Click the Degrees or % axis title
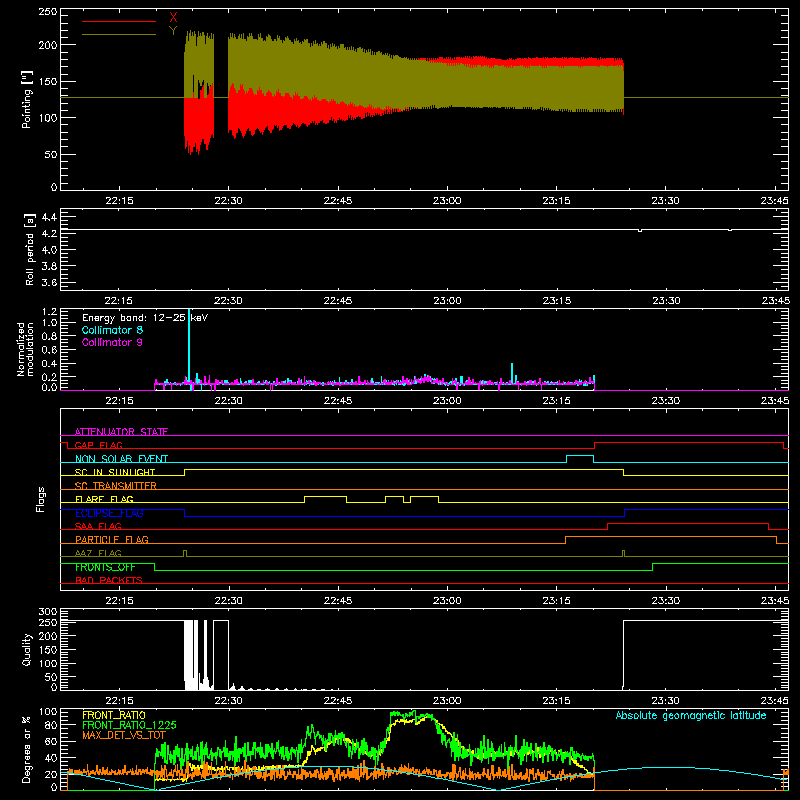The width and height of the screenshot is (800, 800). 27,749
